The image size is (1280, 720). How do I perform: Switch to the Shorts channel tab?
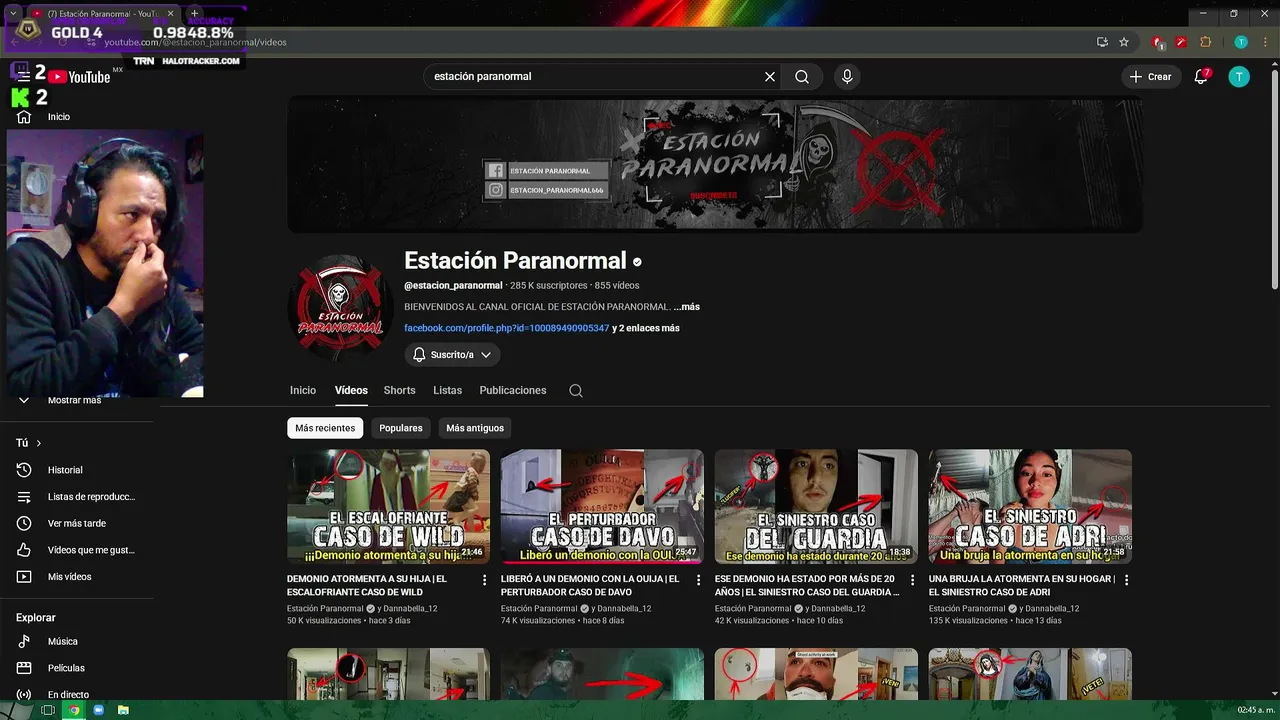click(399, 391)
